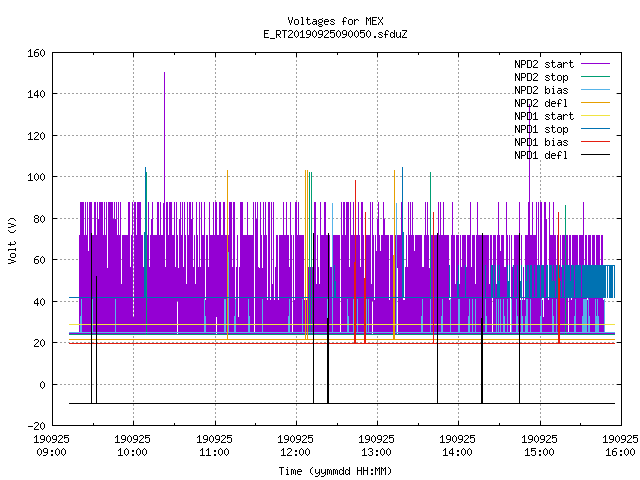Click the -20 y-axis tick label
This screenshot has height=480, width=640.
point(36,426)
